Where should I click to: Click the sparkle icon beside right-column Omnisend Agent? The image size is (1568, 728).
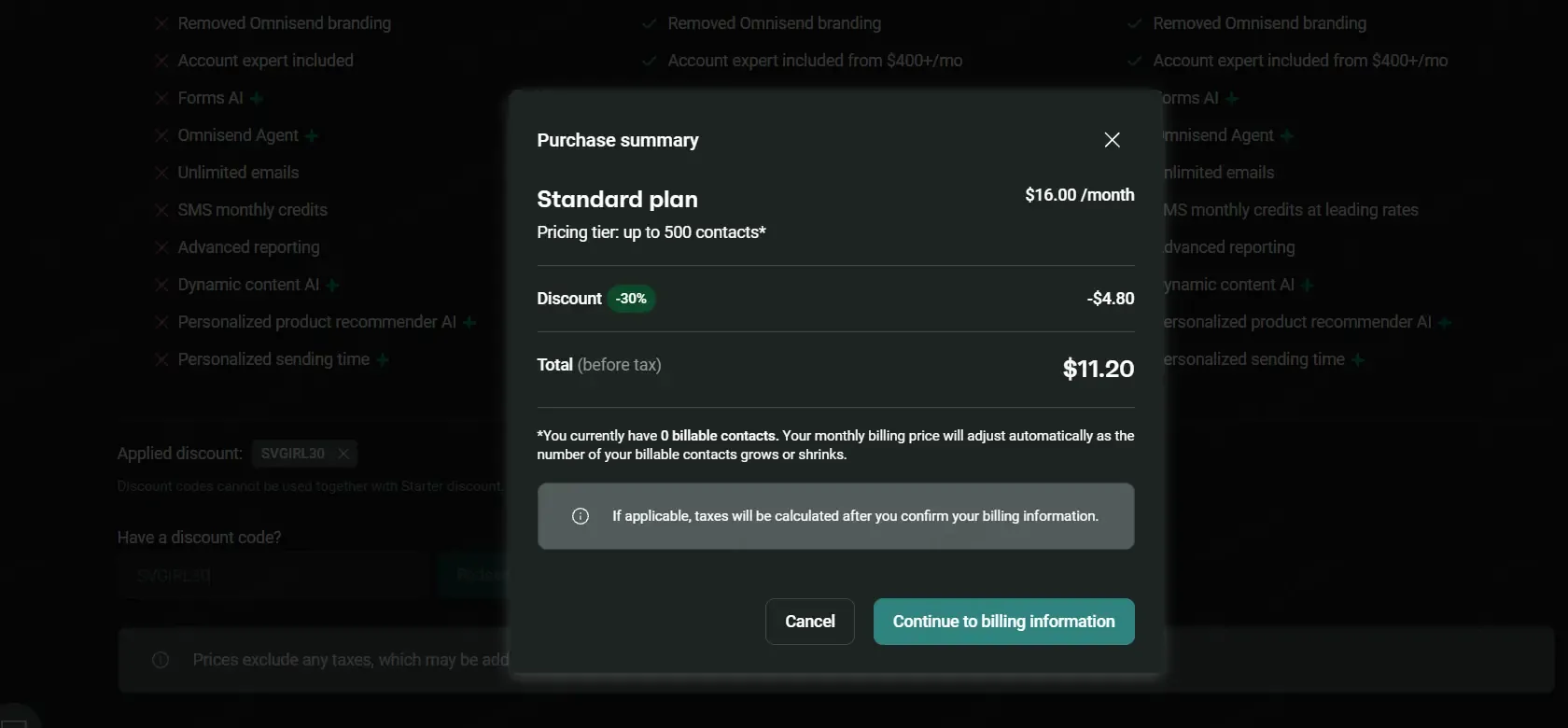click(1287, 136)
